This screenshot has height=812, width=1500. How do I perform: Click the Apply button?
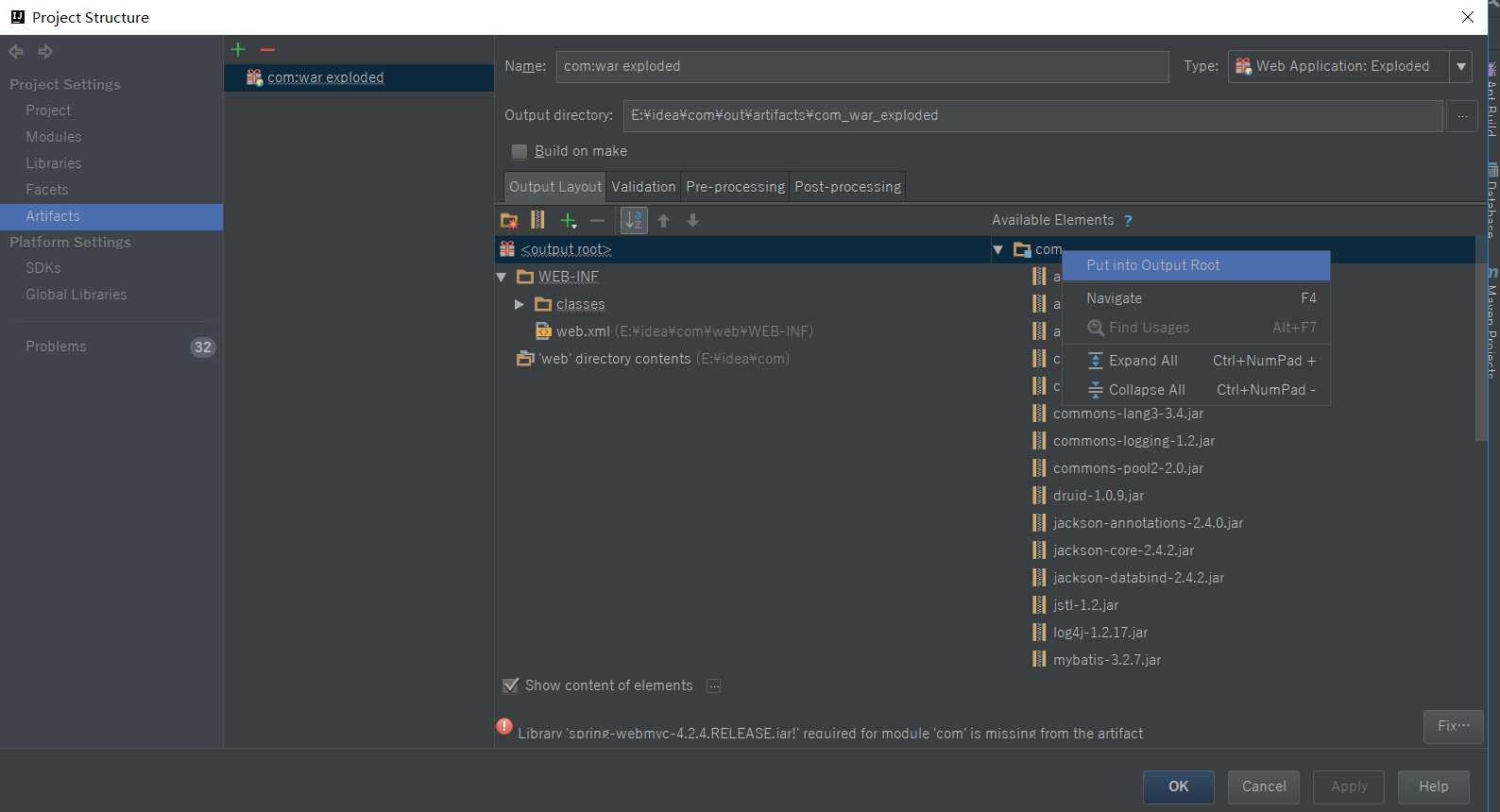pos(1349,787)
